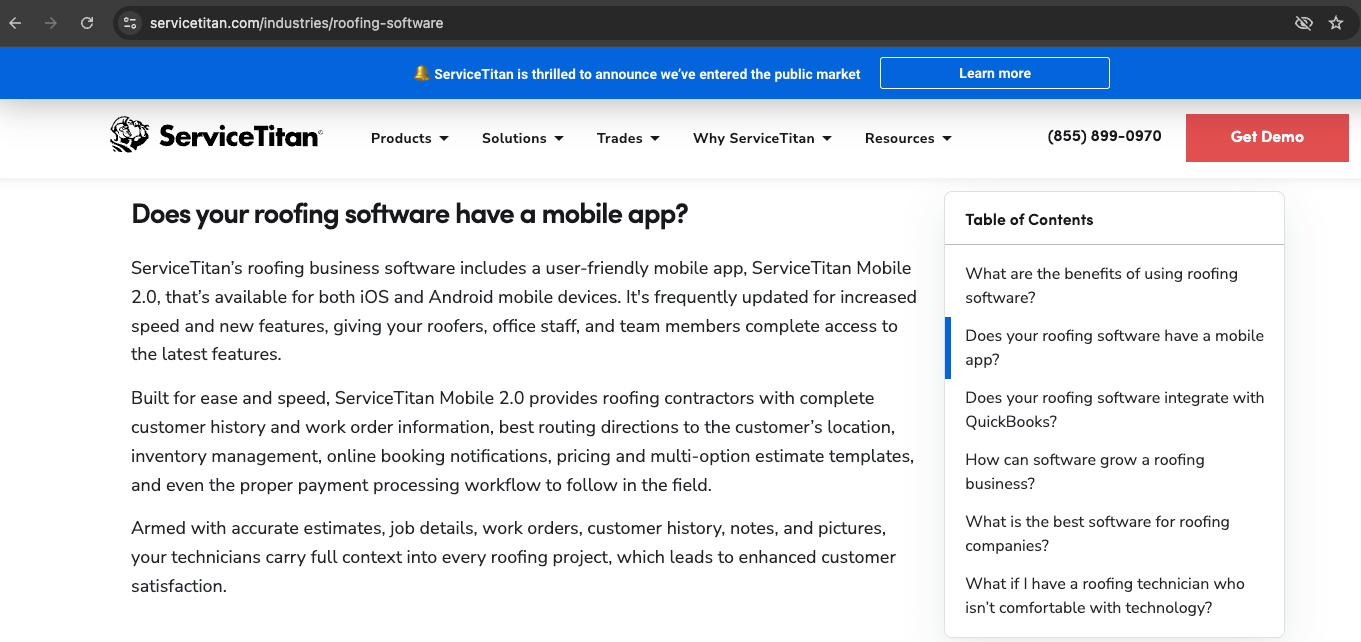Image resolution: width=1361 pixels, height=642 pixels.
Task: Click the paragraph starting 'Armed with accurate estimates'
Action: tap(514, 557)
